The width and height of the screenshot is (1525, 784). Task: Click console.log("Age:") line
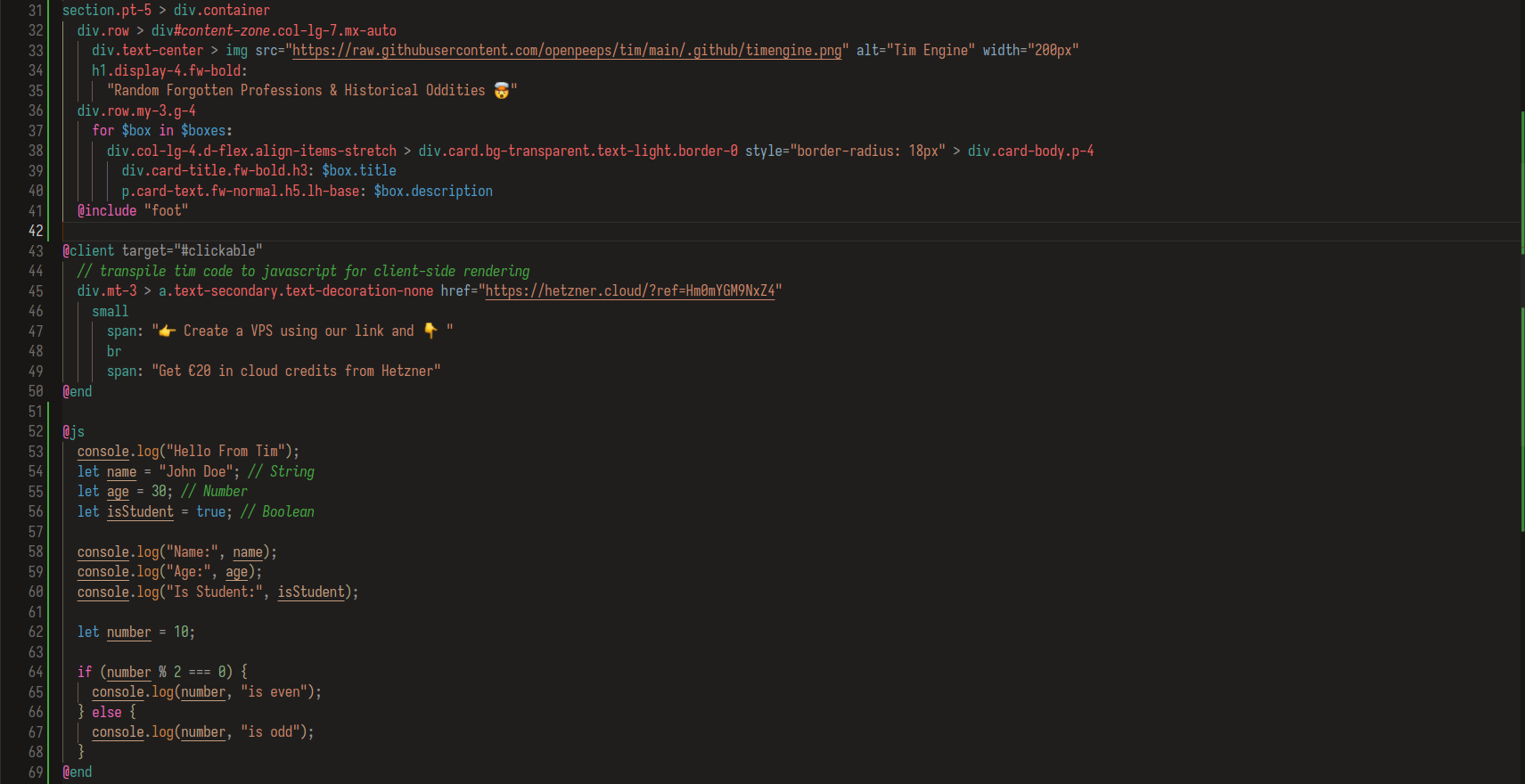coord(169,572)
